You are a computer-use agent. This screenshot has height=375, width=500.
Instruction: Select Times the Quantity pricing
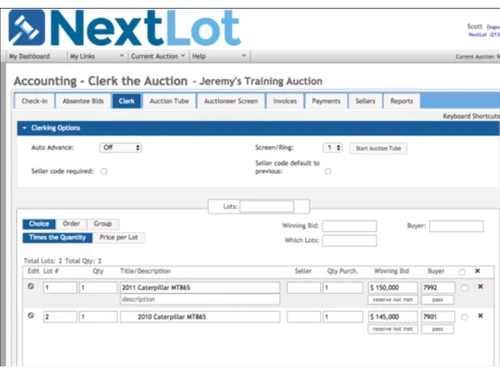(x=57, y=237)
